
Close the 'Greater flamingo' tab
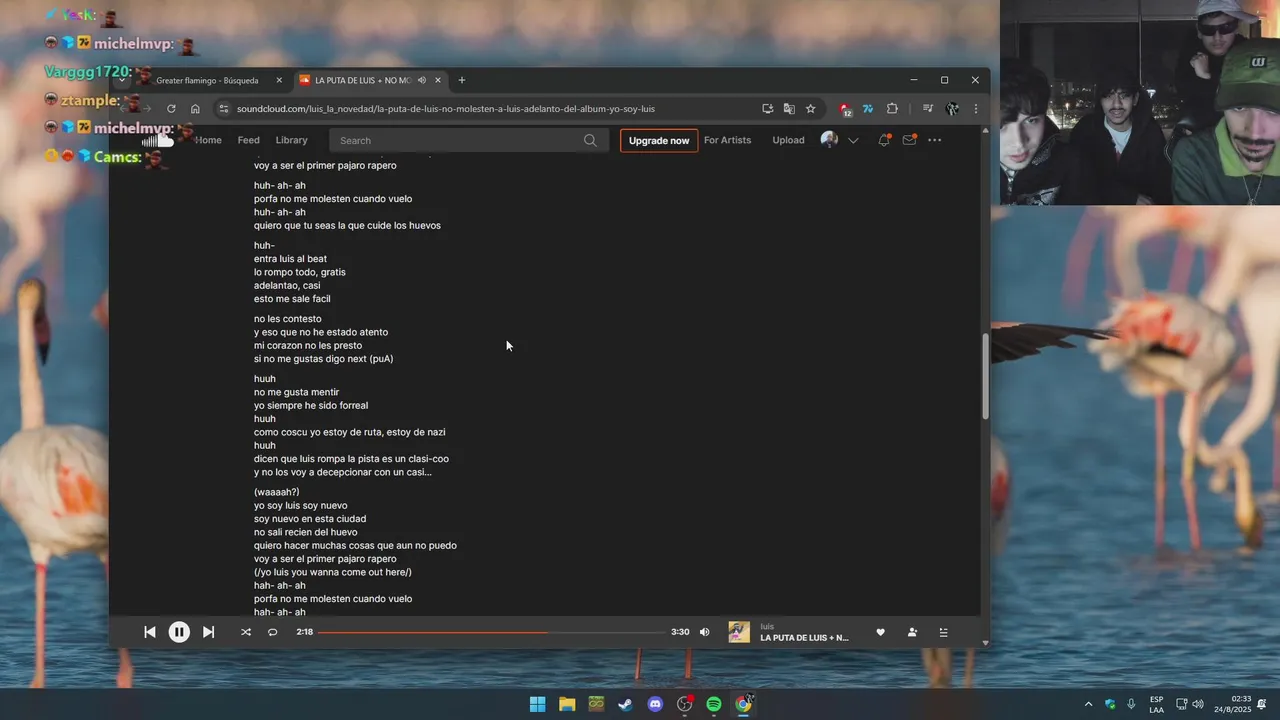point(279,80)
